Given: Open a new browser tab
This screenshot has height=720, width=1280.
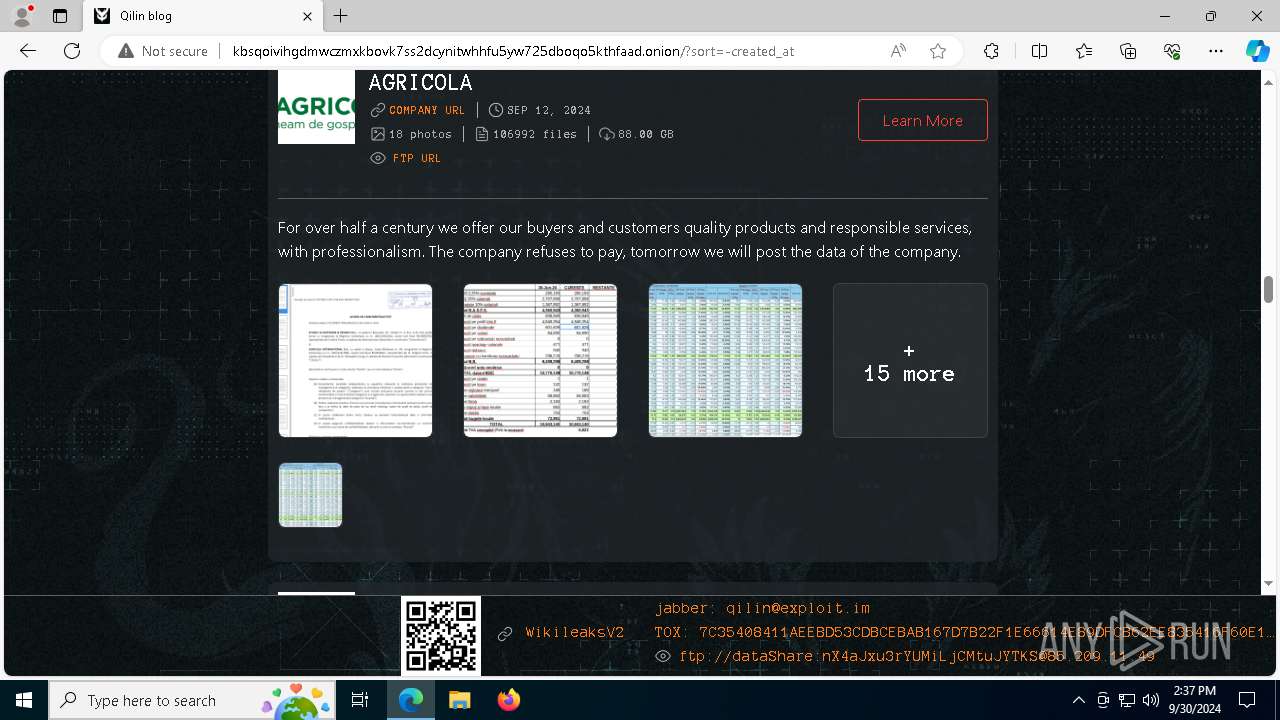Looking at the screenshot, I should [x=340, y=16].
